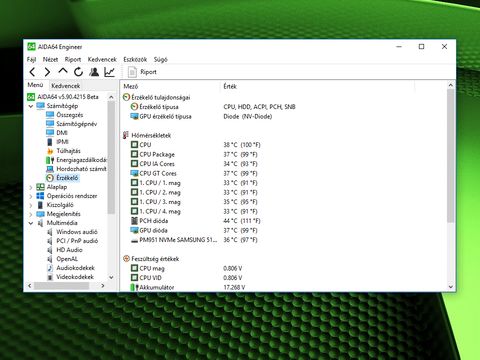Select the PCI / PnP audió item

click(77, 241)
